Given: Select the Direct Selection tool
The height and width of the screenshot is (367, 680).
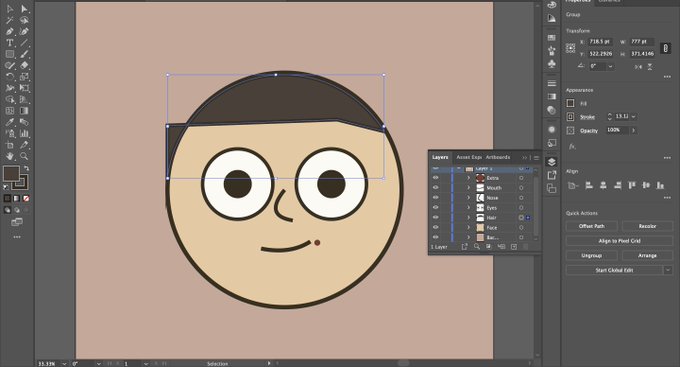Looking at the screenshot, I should coord(24,9).
